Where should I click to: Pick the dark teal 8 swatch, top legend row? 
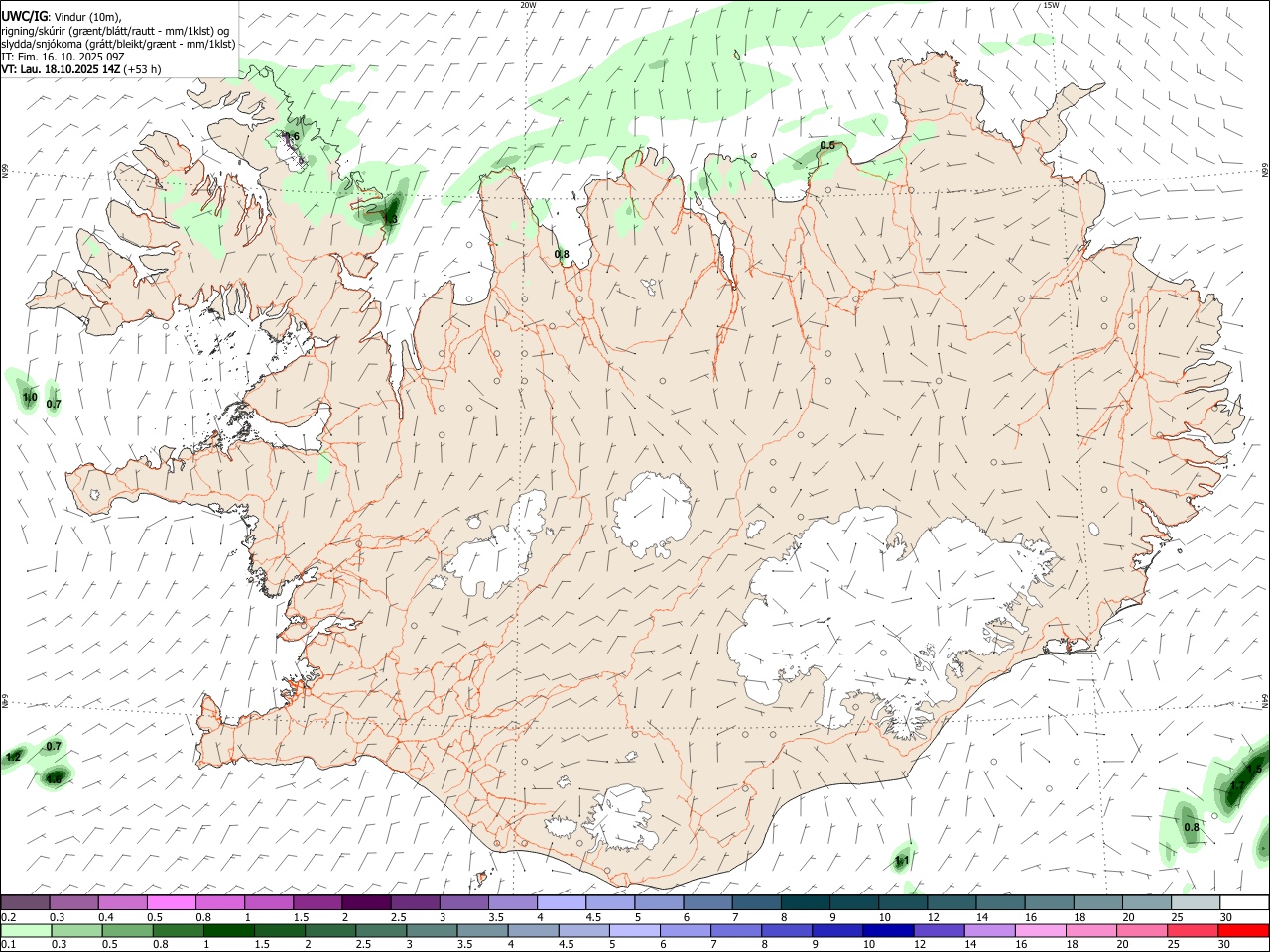[x=806, y=903]
